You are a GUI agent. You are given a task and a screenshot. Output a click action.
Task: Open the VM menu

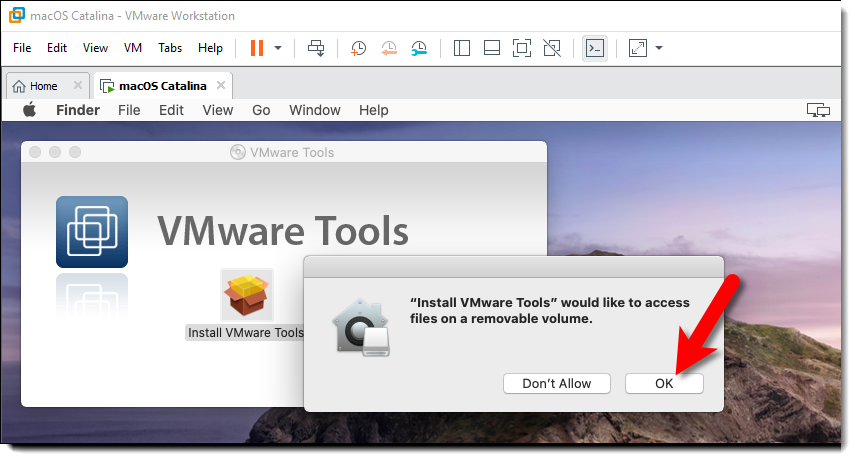(x=133, y=48)
